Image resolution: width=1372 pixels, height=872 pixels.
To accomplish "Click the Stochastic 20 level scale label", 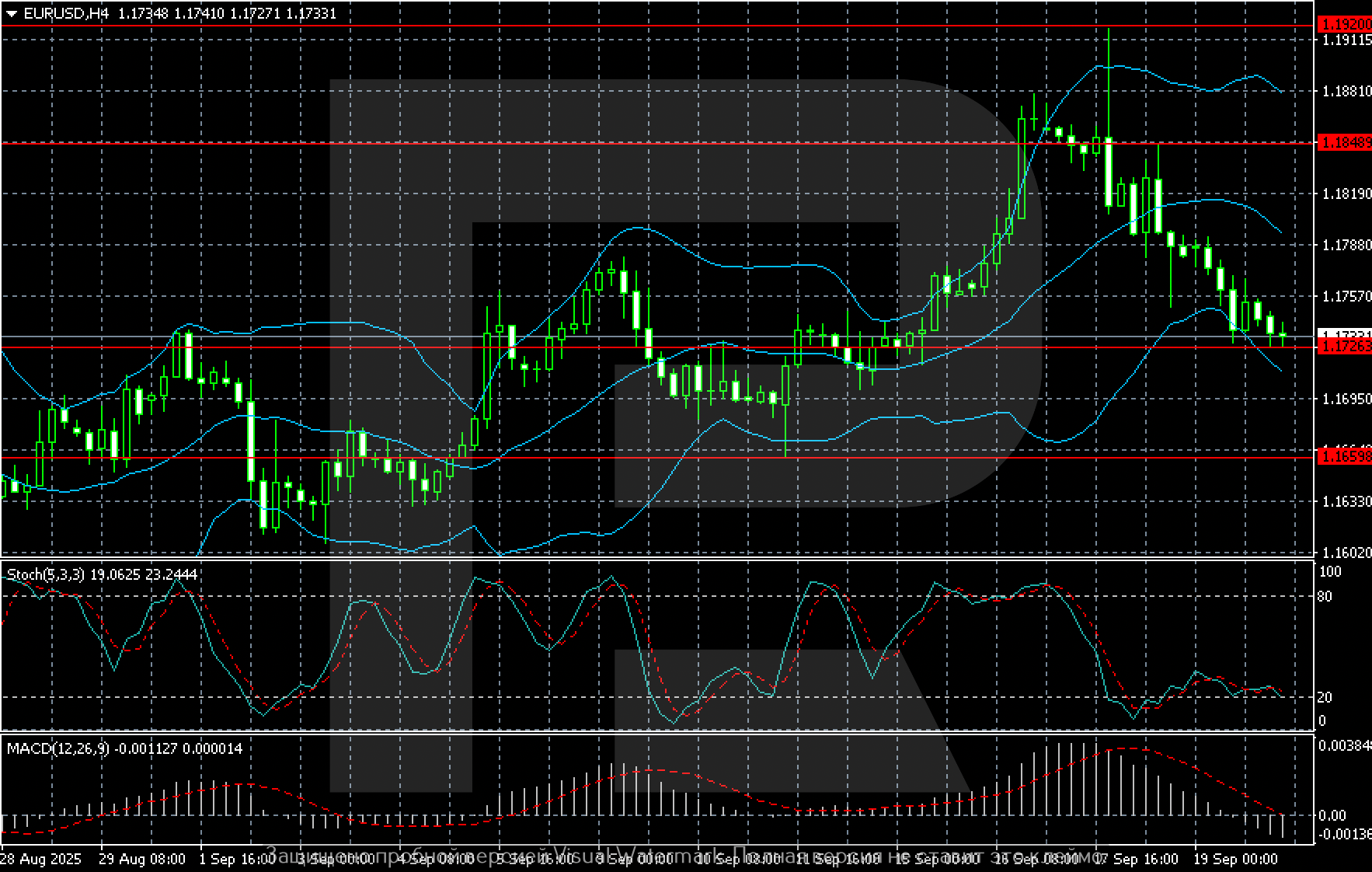I will pos(1325,697).
